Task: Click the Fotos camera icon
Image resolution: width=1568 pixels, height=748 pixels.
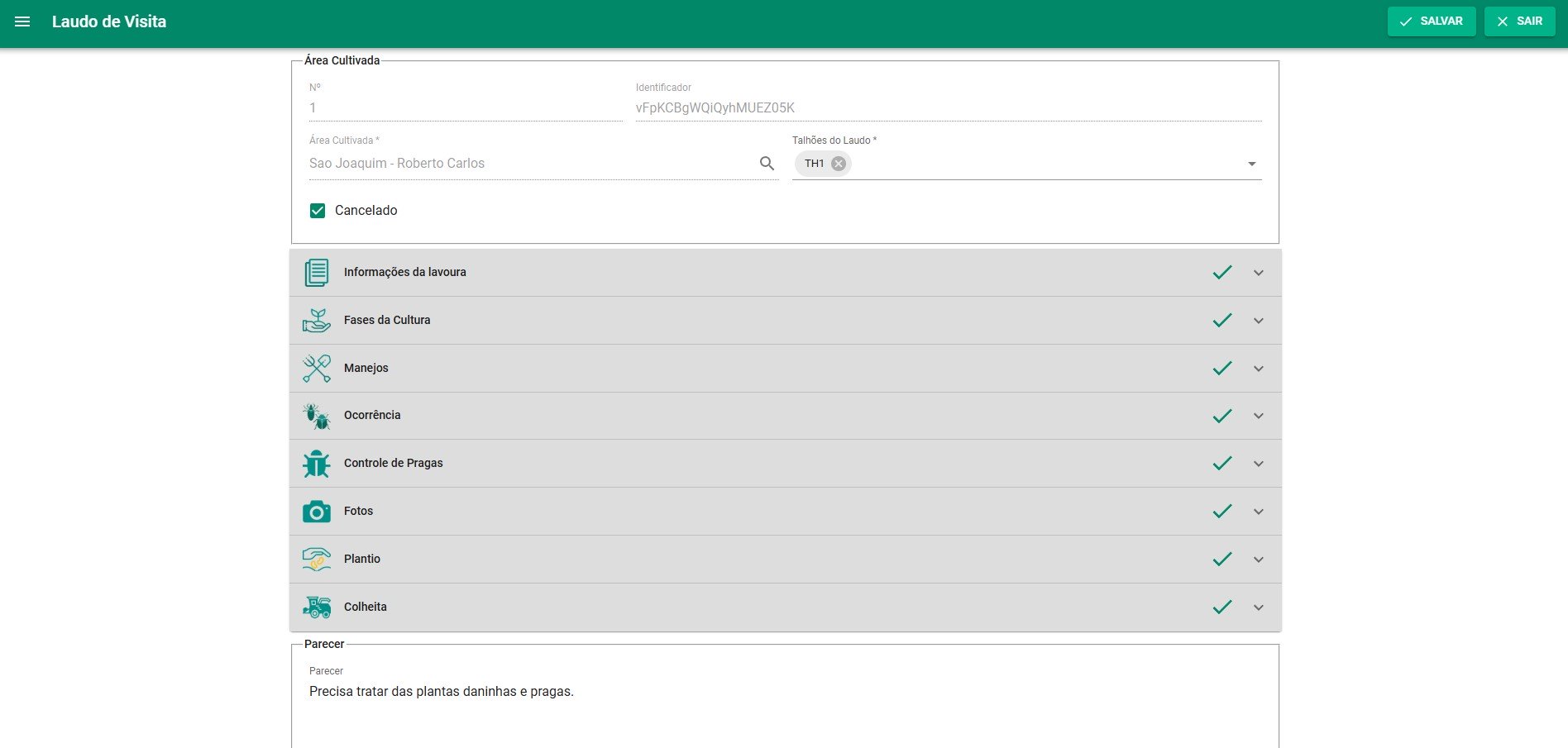Action: tap(316, 512)
